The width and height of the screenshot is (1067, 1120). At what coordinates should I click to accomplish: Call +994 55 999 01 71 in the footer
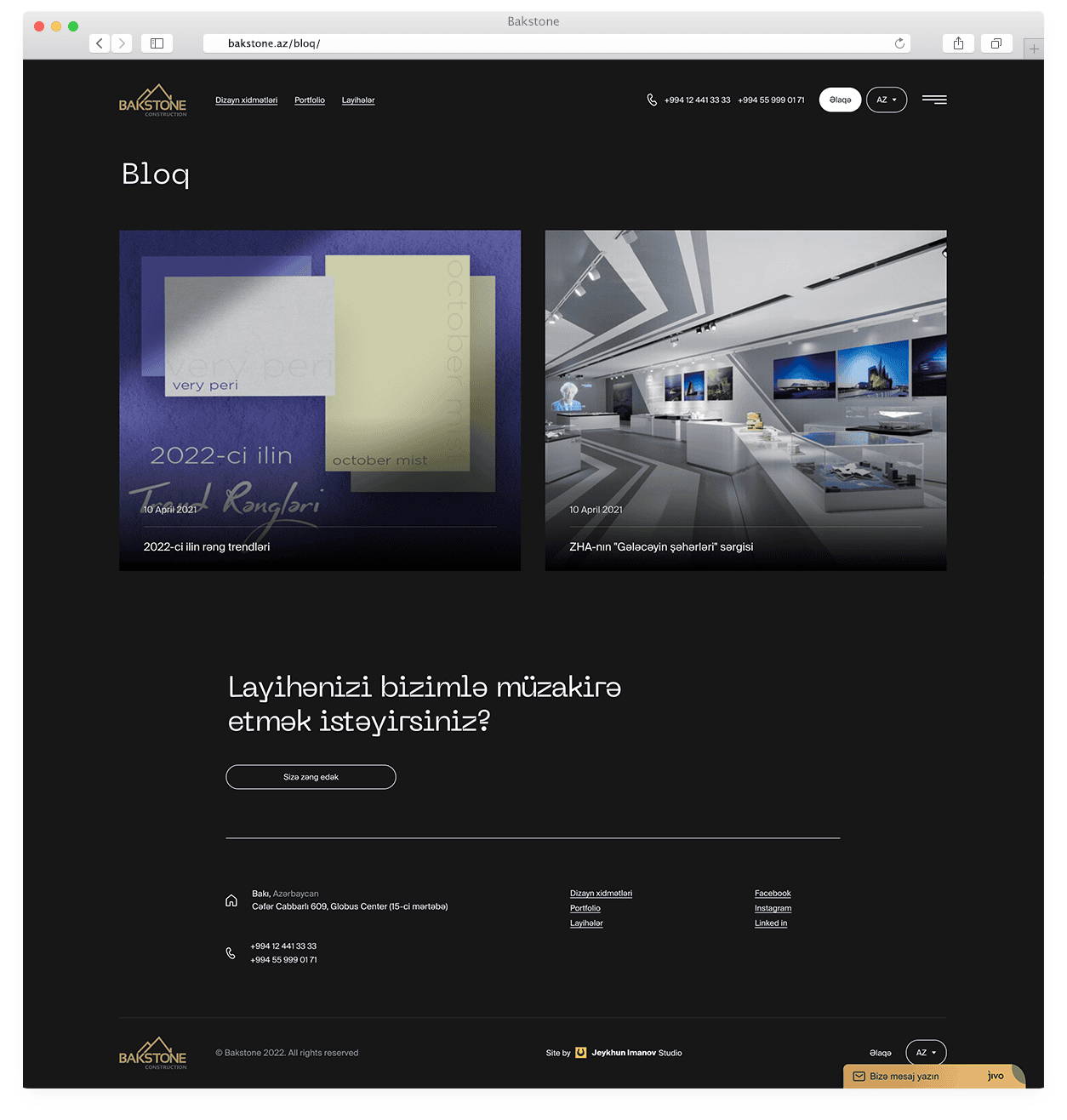[x=283, y=960]
